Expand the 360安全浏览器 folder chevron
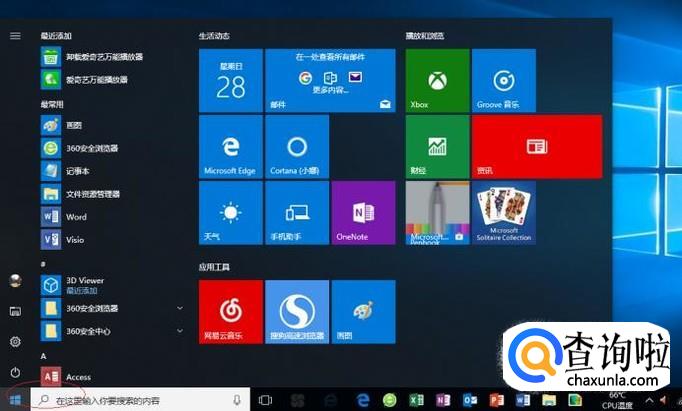The height and width of the screenshot is (411, 682). [x=180, y=308]
